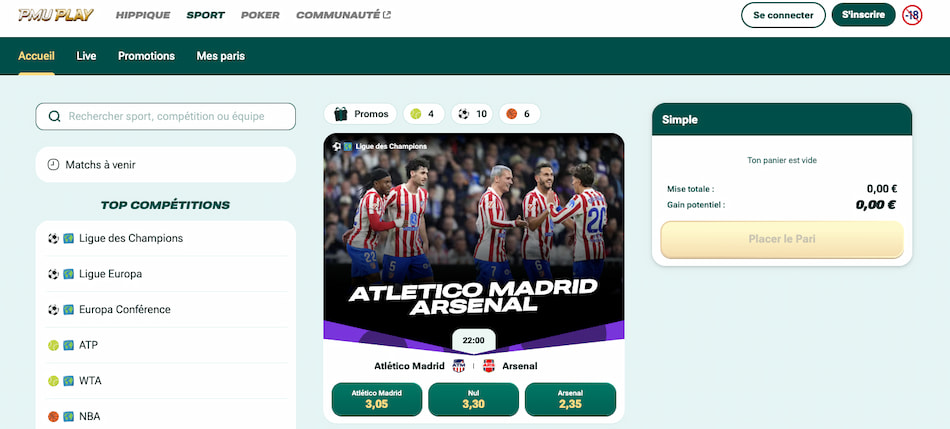This screenshot has height=429, width=950.
Task: Select Ligue des Champions in Top Compétitions
Action: pyautogui.click(x=165, y=238)
